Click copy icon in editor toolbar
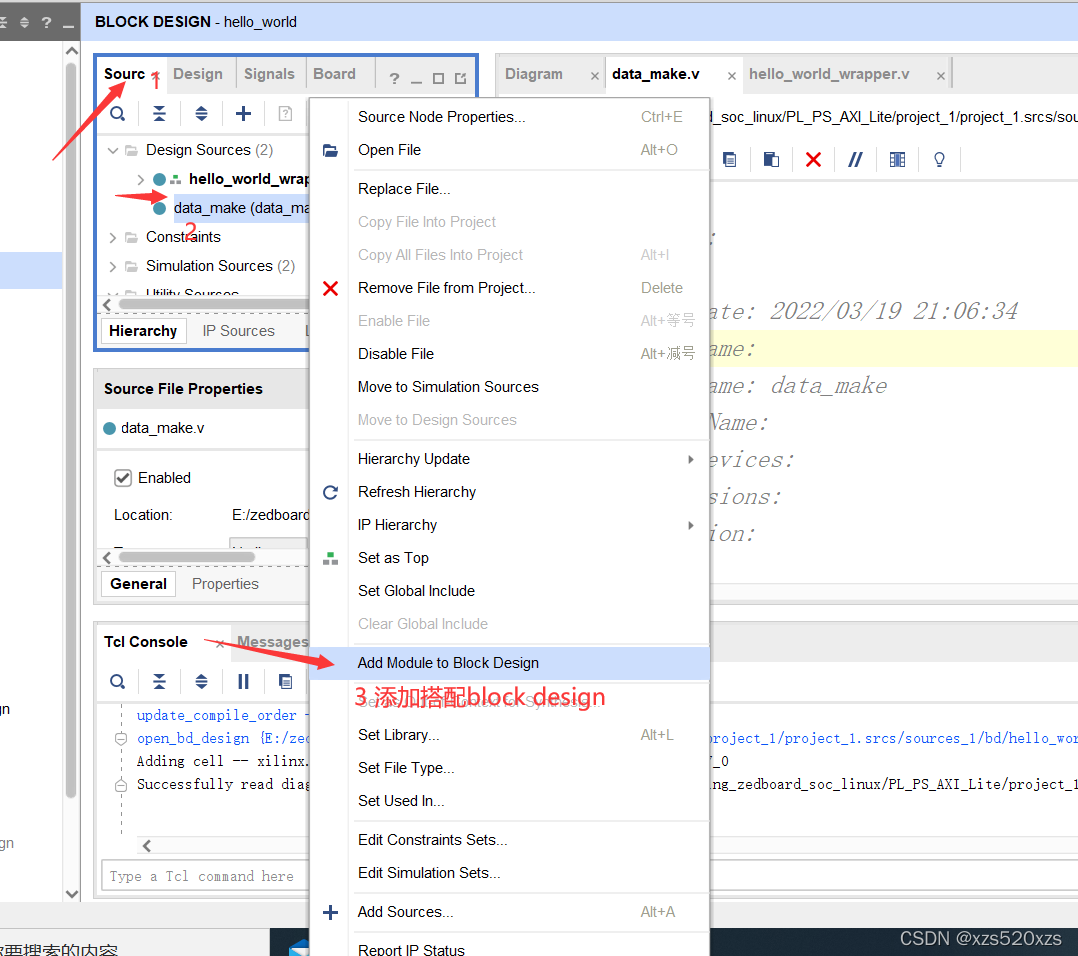1078x956 pixels. click(x=729, y=159)
